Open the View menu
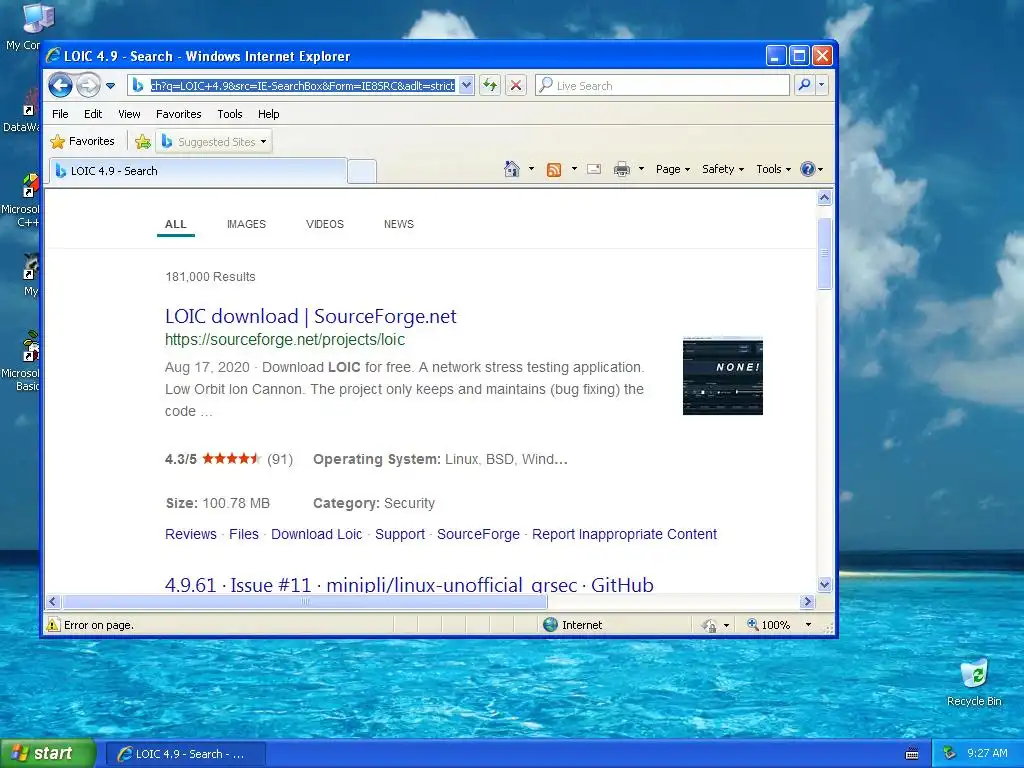Screen dimensions: 1024x768 [129, 114]
